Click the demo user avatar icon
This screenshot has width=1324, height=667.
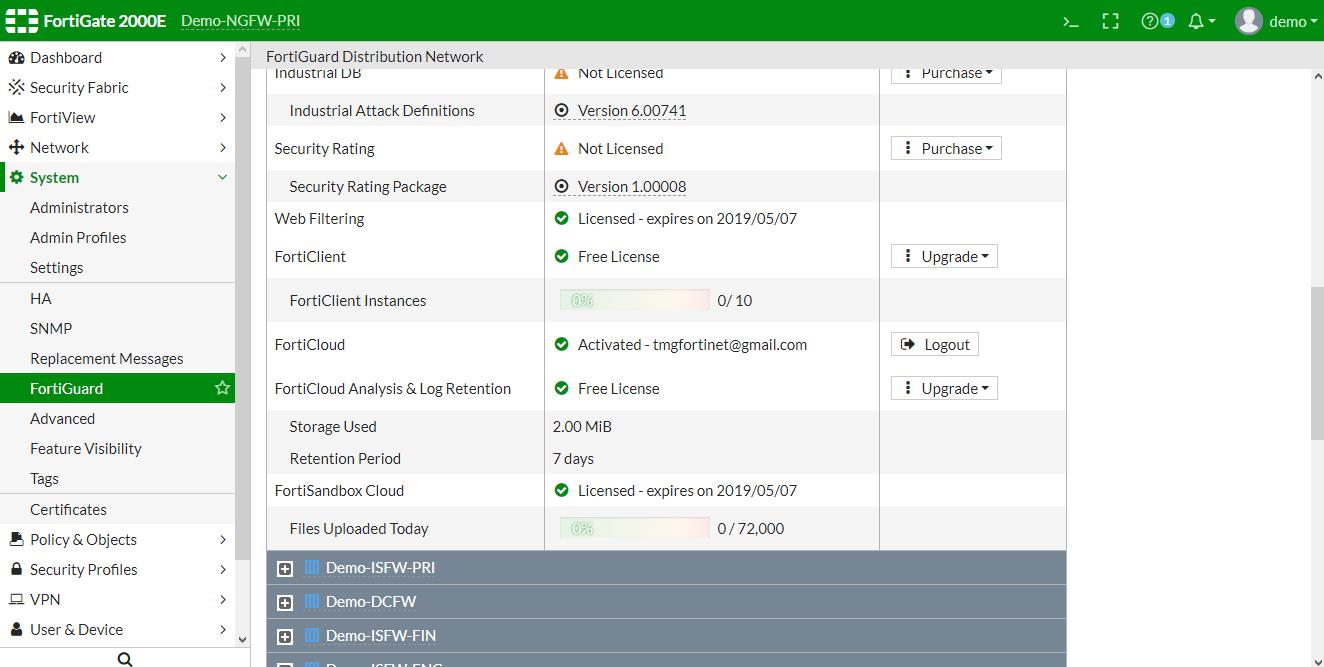(x=1249, y=21)
